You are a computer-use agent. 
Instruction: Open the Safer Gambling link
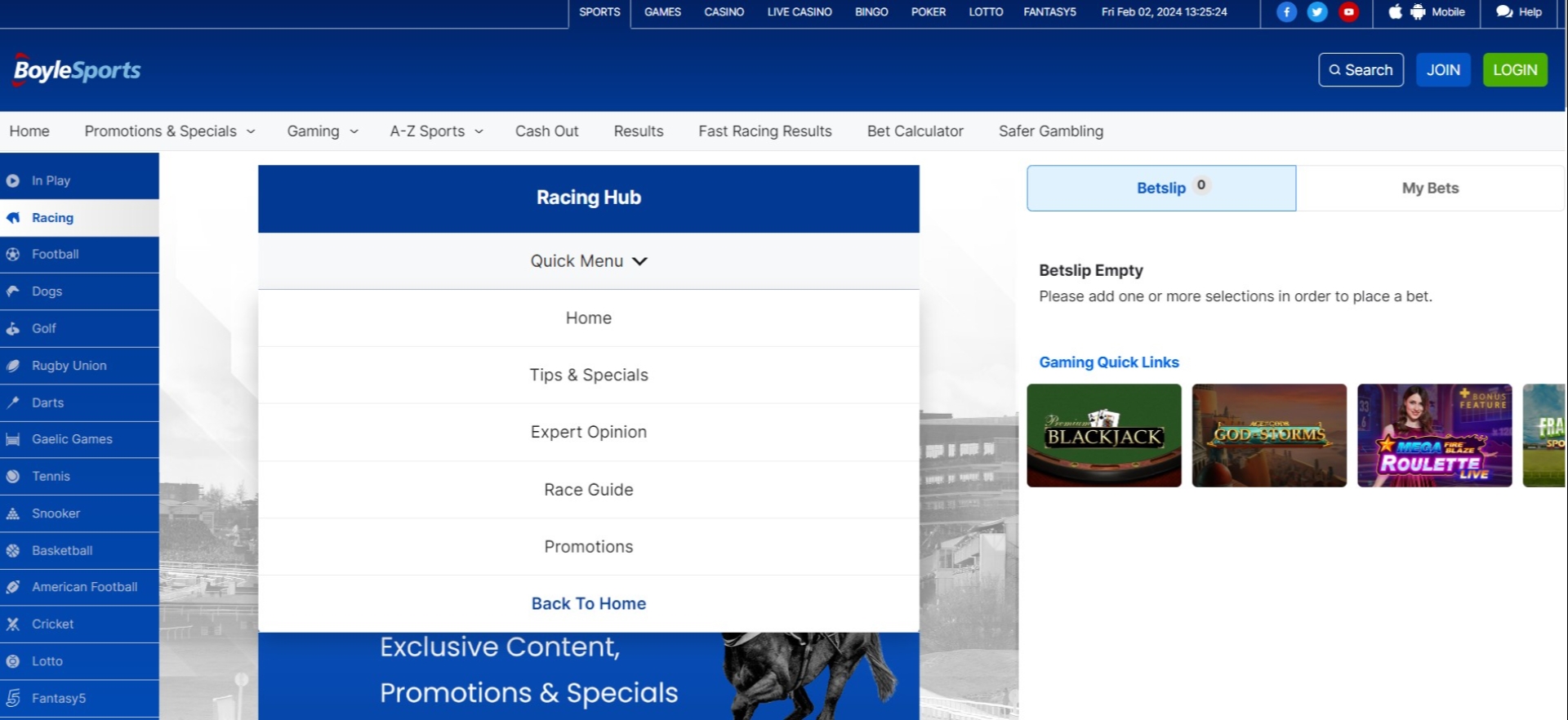(1051, 131)
